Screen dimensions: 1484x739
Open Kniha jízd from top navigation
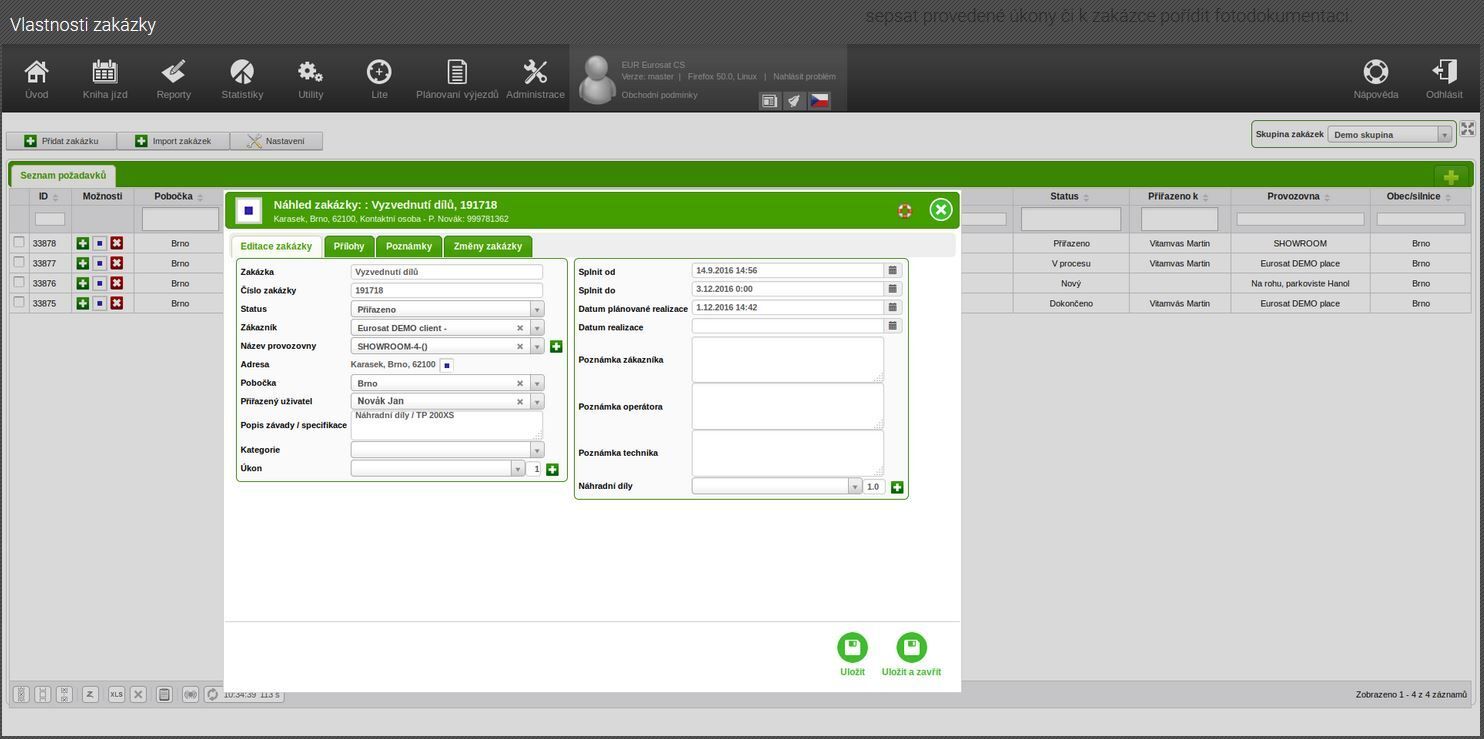coord(105,79)
